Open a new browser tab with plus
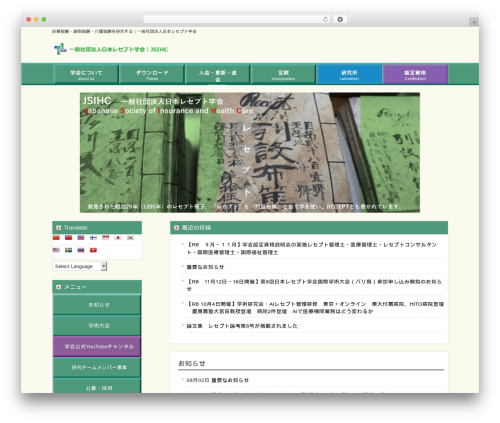Image resolution: width=500 pixels, height=423 pixels. point(474,22)
